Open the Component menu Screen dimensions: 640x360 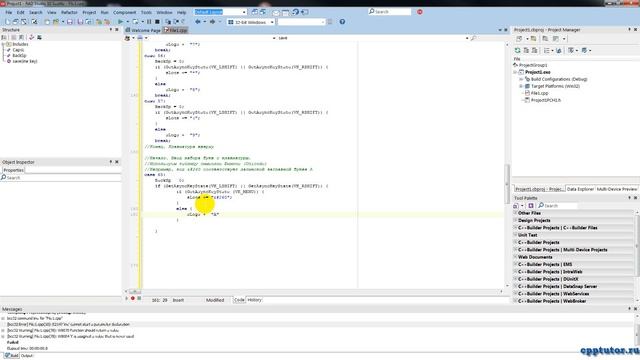124,13
